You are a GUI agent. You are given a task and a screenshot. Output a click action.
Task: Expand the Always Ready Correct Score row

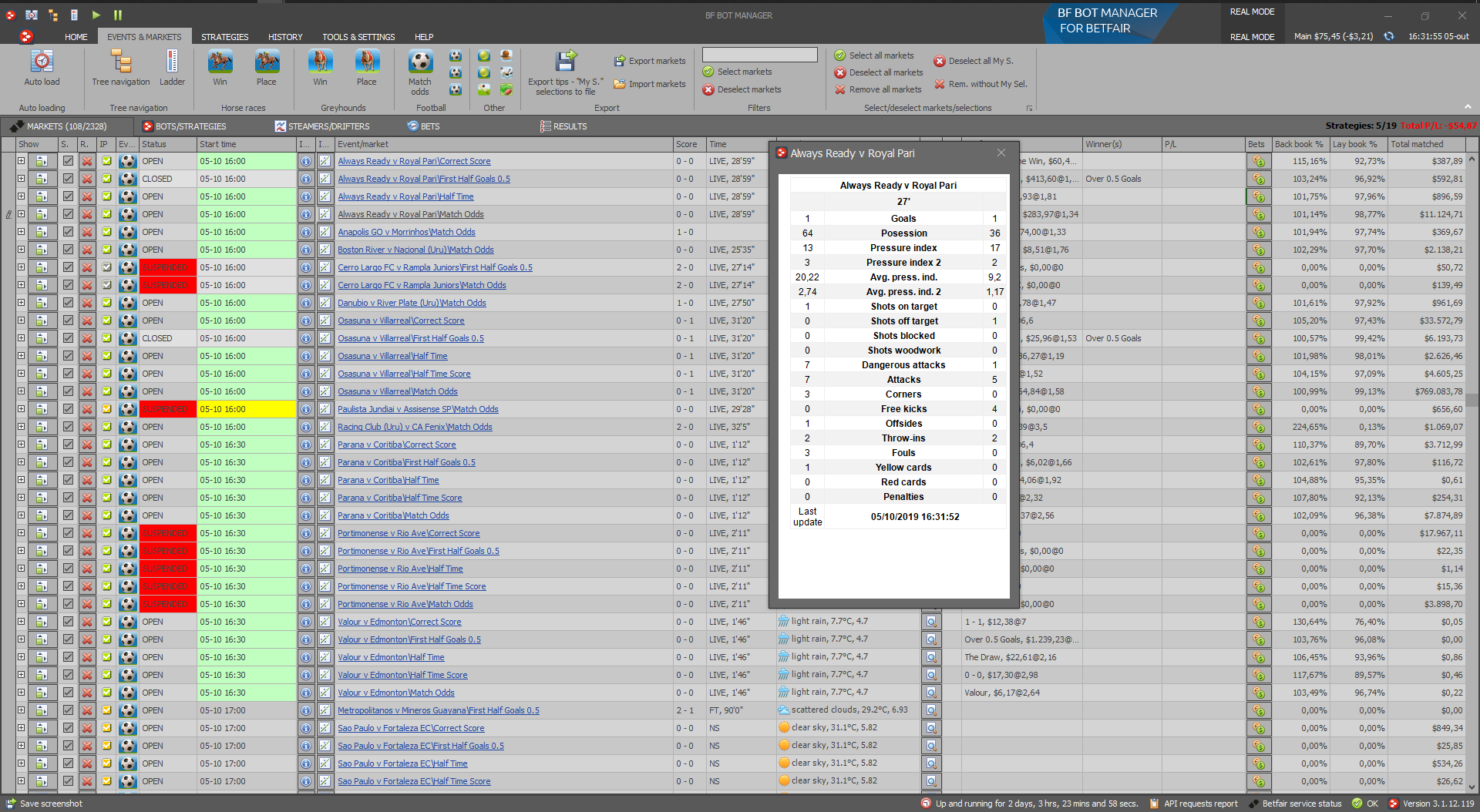[x=21, y=161]
